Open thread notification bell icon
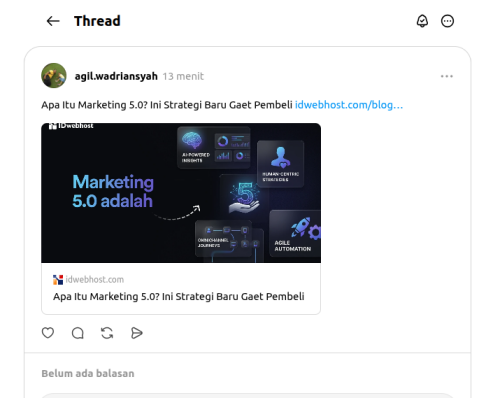500x398 pixels. pos(422,21)
